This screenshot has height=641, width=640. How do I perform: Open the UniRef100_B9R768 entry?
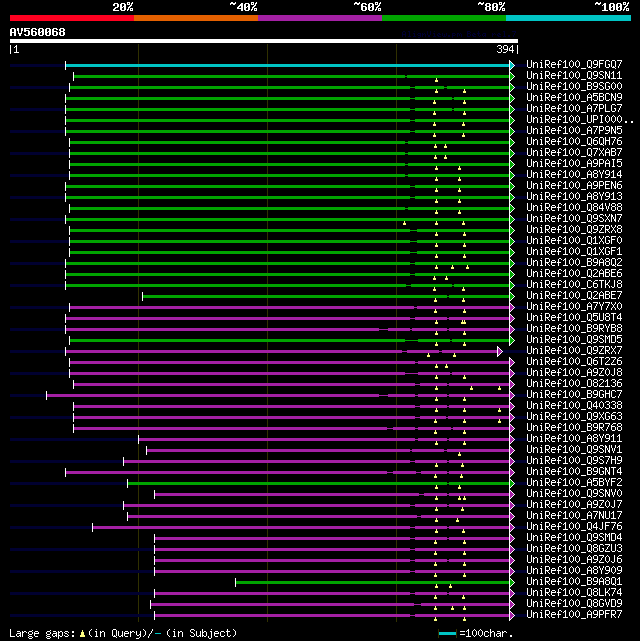click(574, 427)
